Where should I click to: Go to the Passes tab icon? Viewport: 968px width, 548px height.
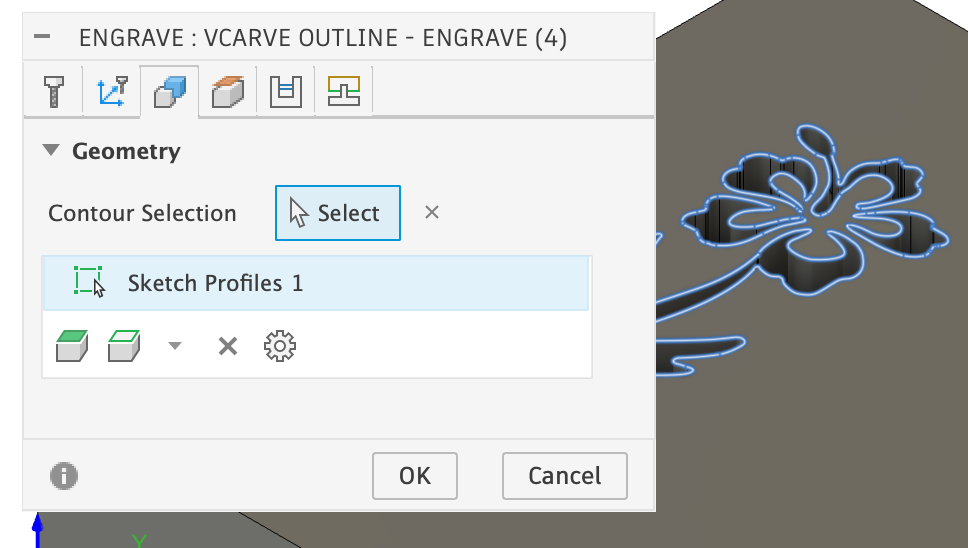point(286,93)
